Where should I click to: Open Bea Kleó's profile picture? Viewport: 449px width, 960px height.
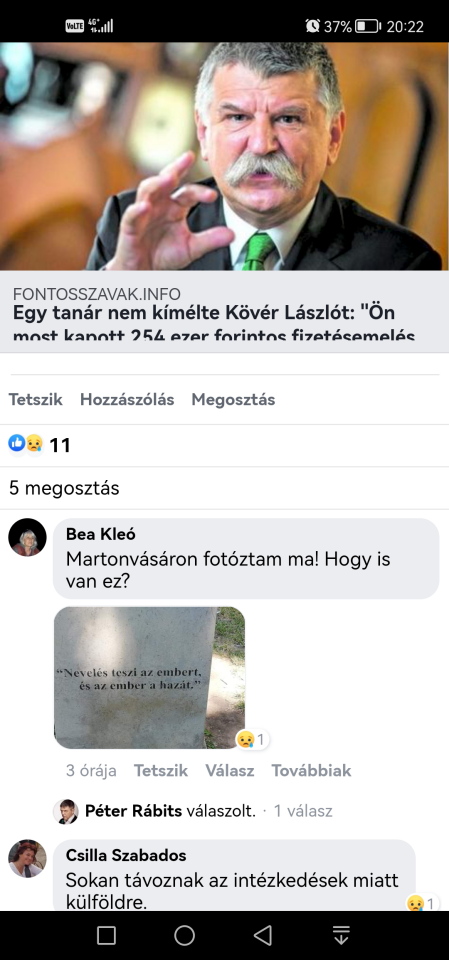coord(27,538)
